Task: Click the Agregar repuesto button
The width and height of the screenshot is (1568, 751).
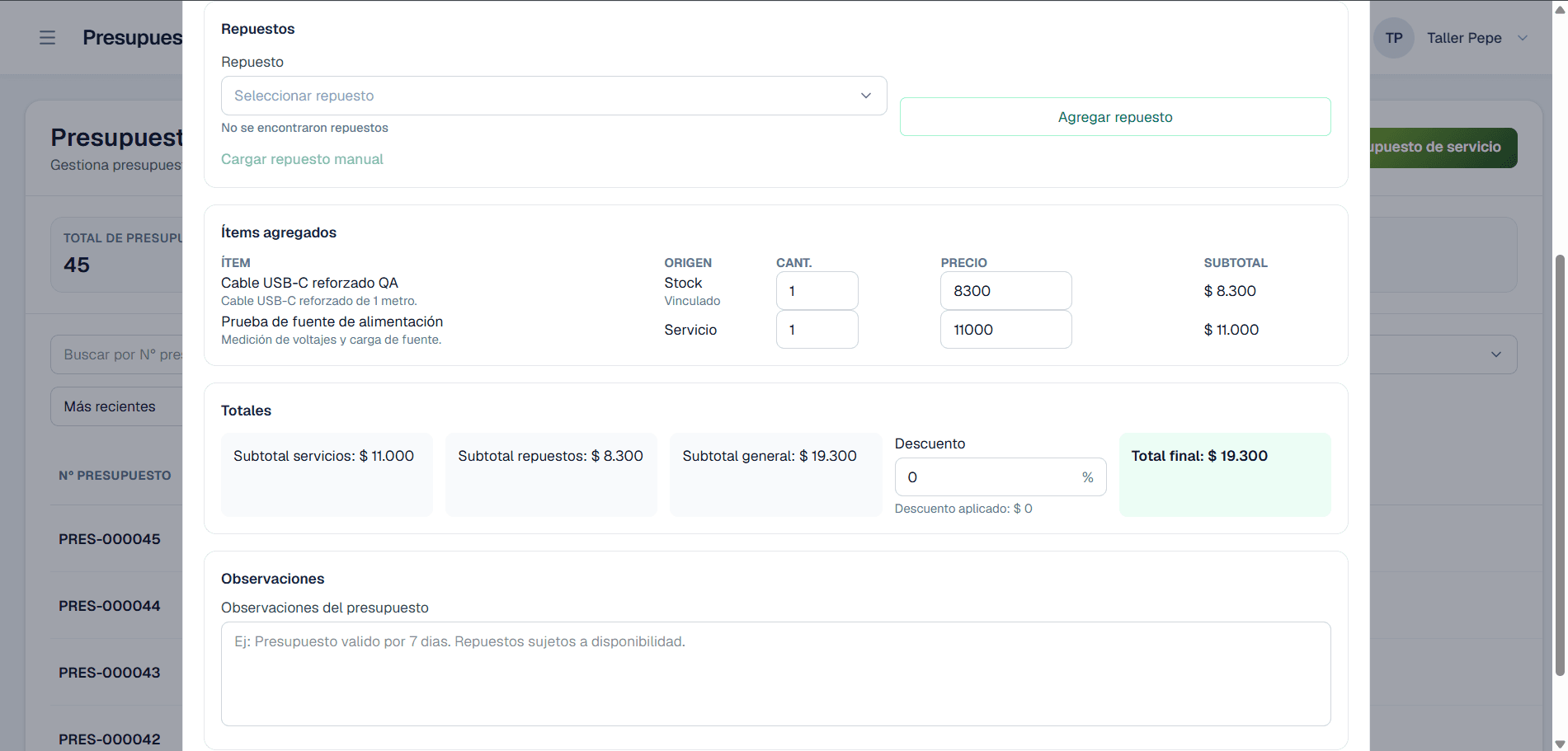Action: click(1115, 117)
